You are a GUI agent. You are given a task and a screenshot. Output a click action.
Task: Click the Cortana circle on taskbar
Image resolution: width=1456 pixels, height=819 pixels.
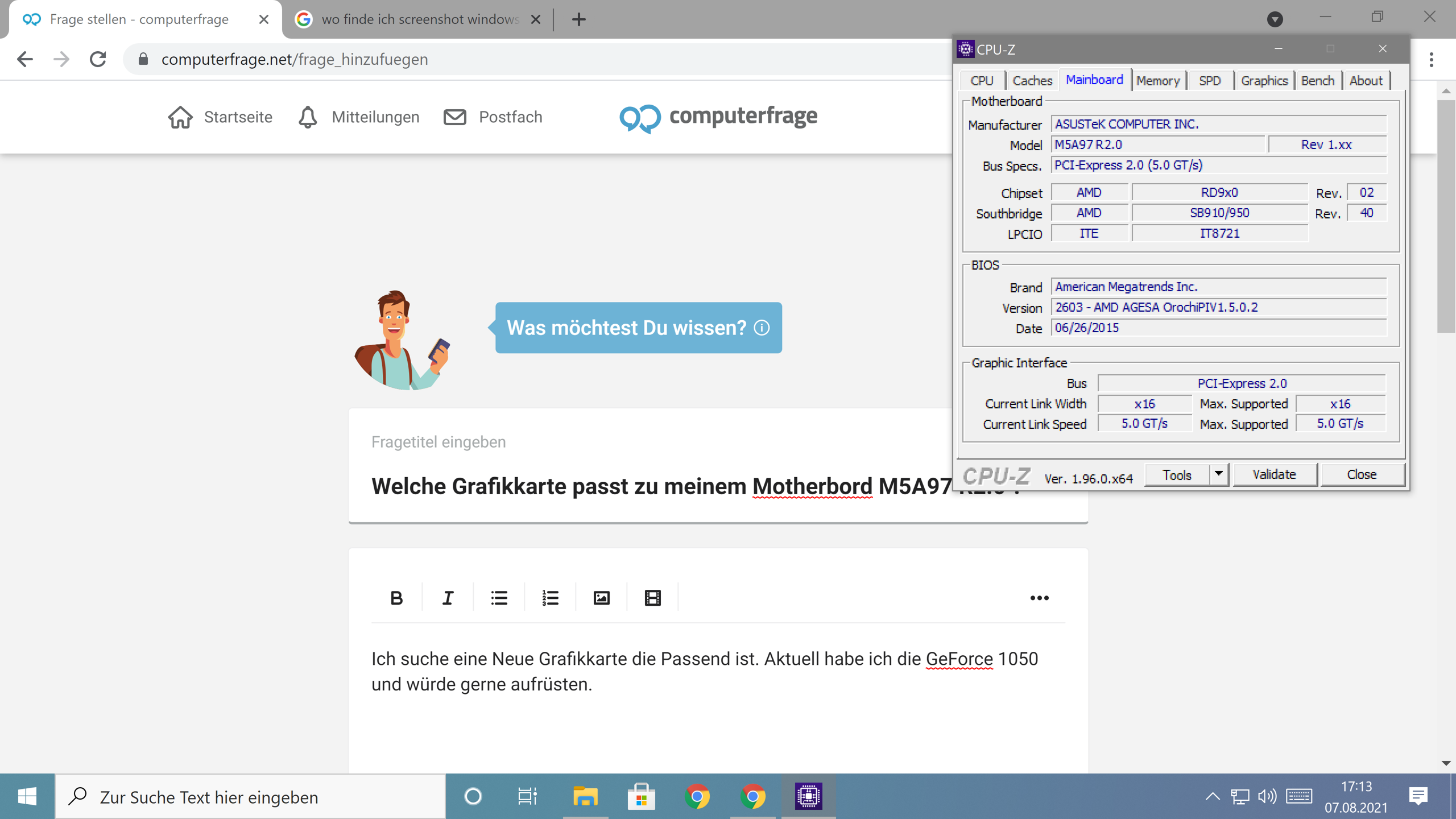pos(473,796)
